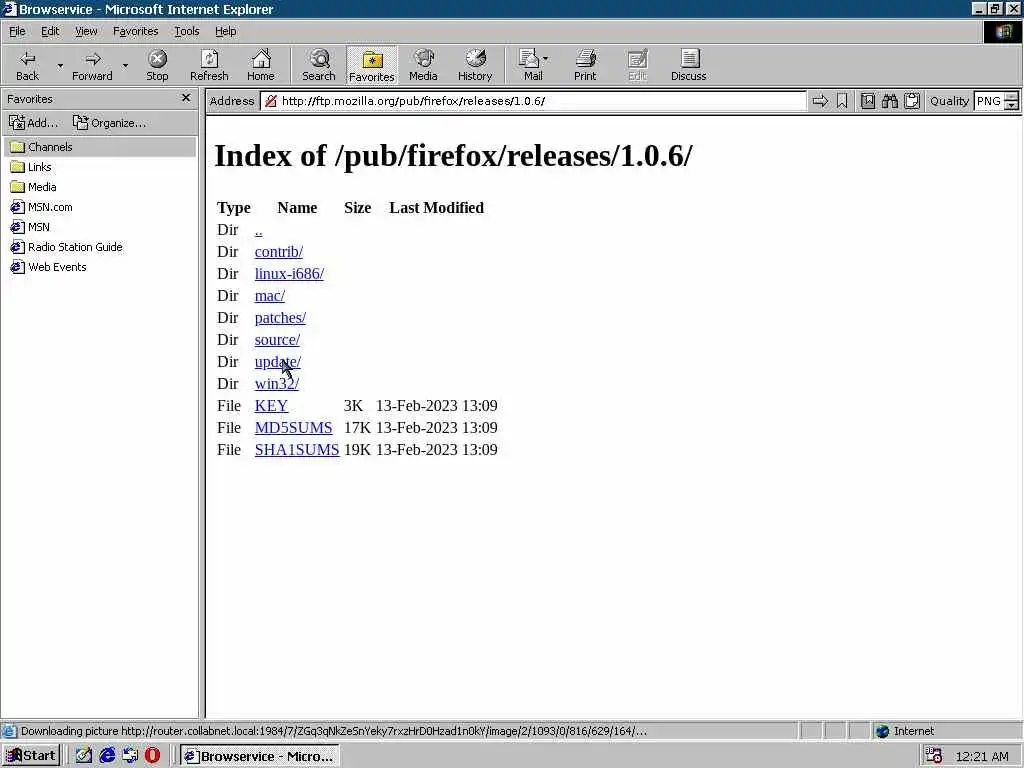Click the bookmarks book icon near Quality

[867, 101]
